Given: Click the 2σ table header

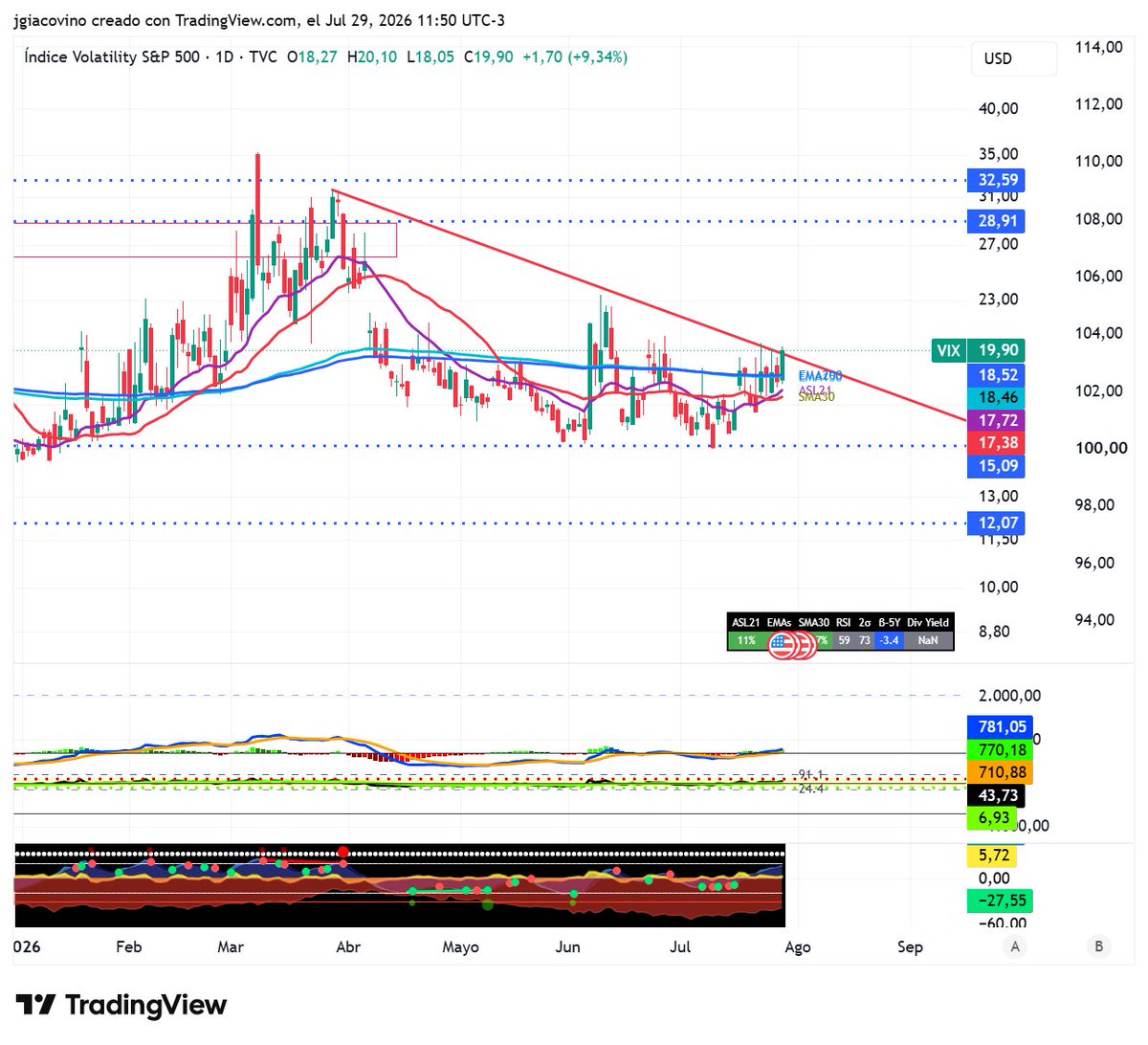Looking at the screenshot, I should 865,622.
